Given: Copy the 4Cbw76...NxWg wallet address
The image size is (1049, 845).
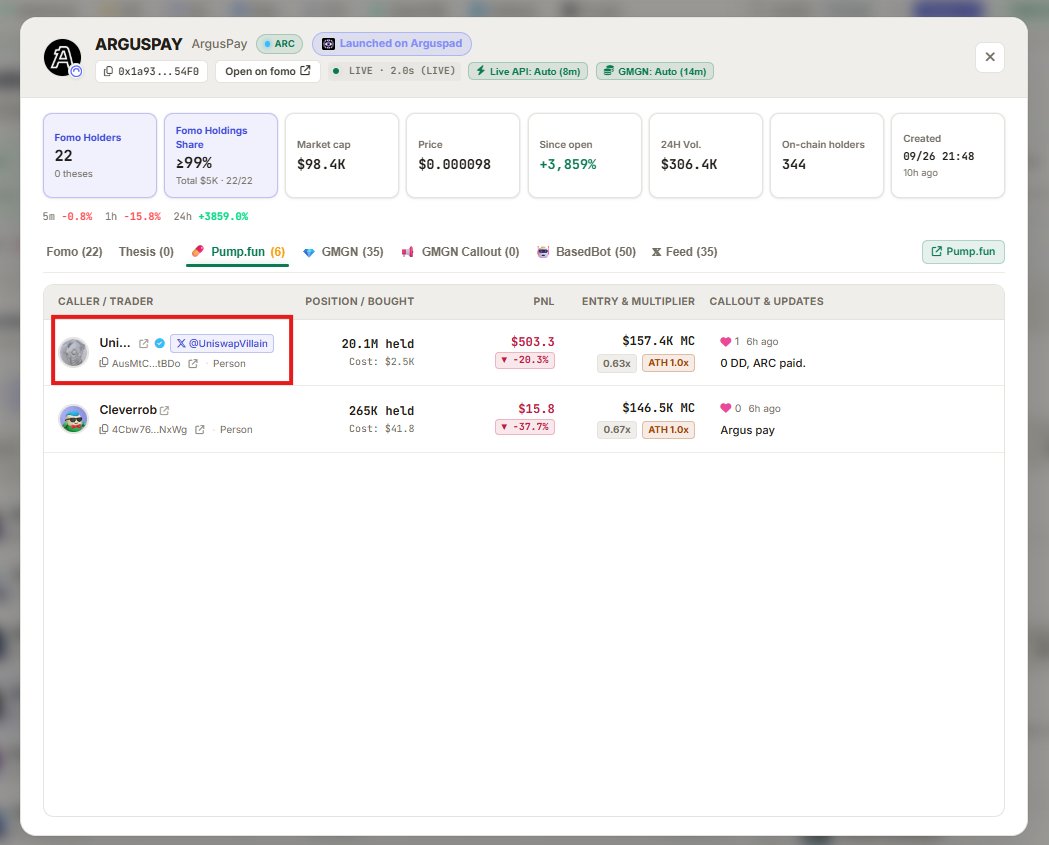Looking at the screenshot, I should pos(104,429).
